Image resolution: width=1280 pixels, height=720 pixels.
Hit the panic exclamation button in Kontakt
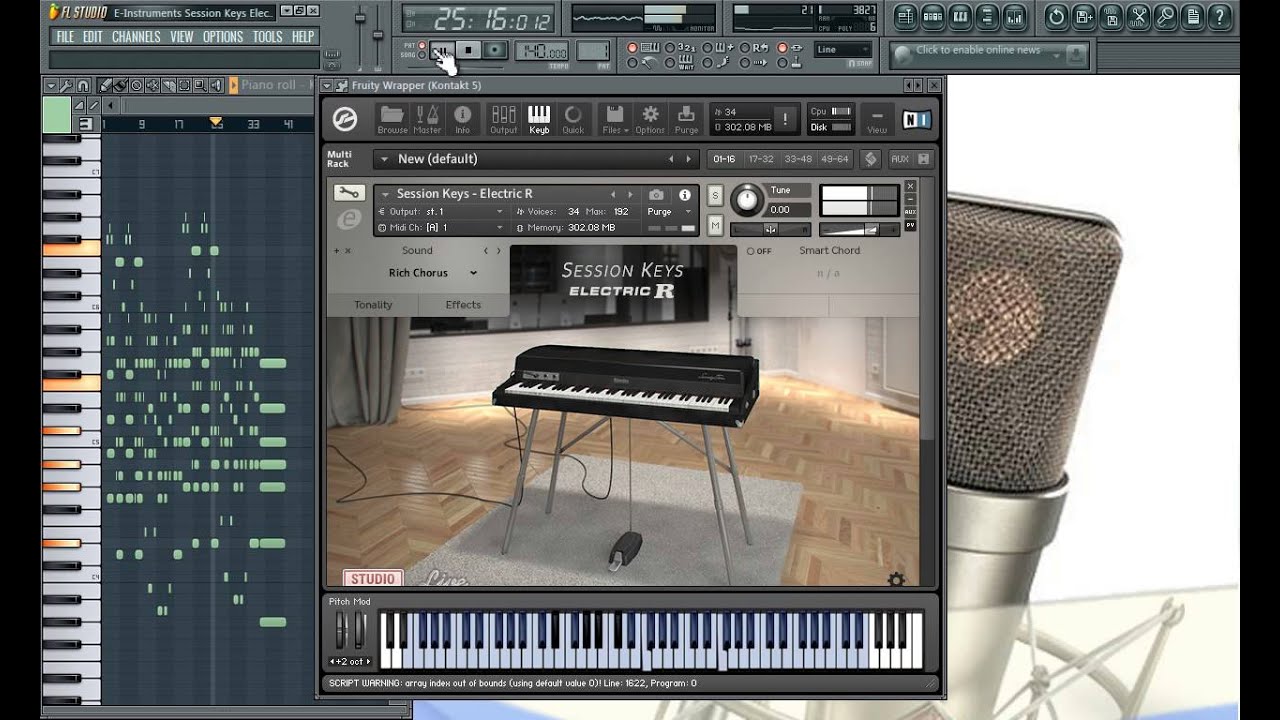(x=785, y=119)
